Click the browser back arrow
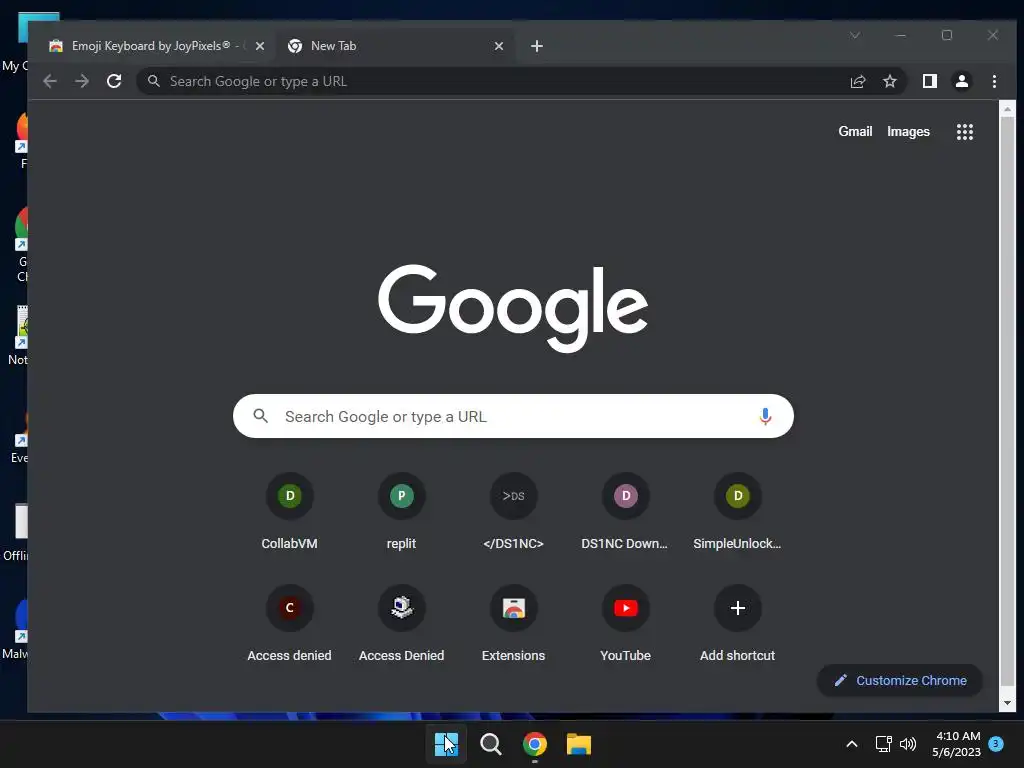Screen dimensions: 1024x768 click(50, 81)
